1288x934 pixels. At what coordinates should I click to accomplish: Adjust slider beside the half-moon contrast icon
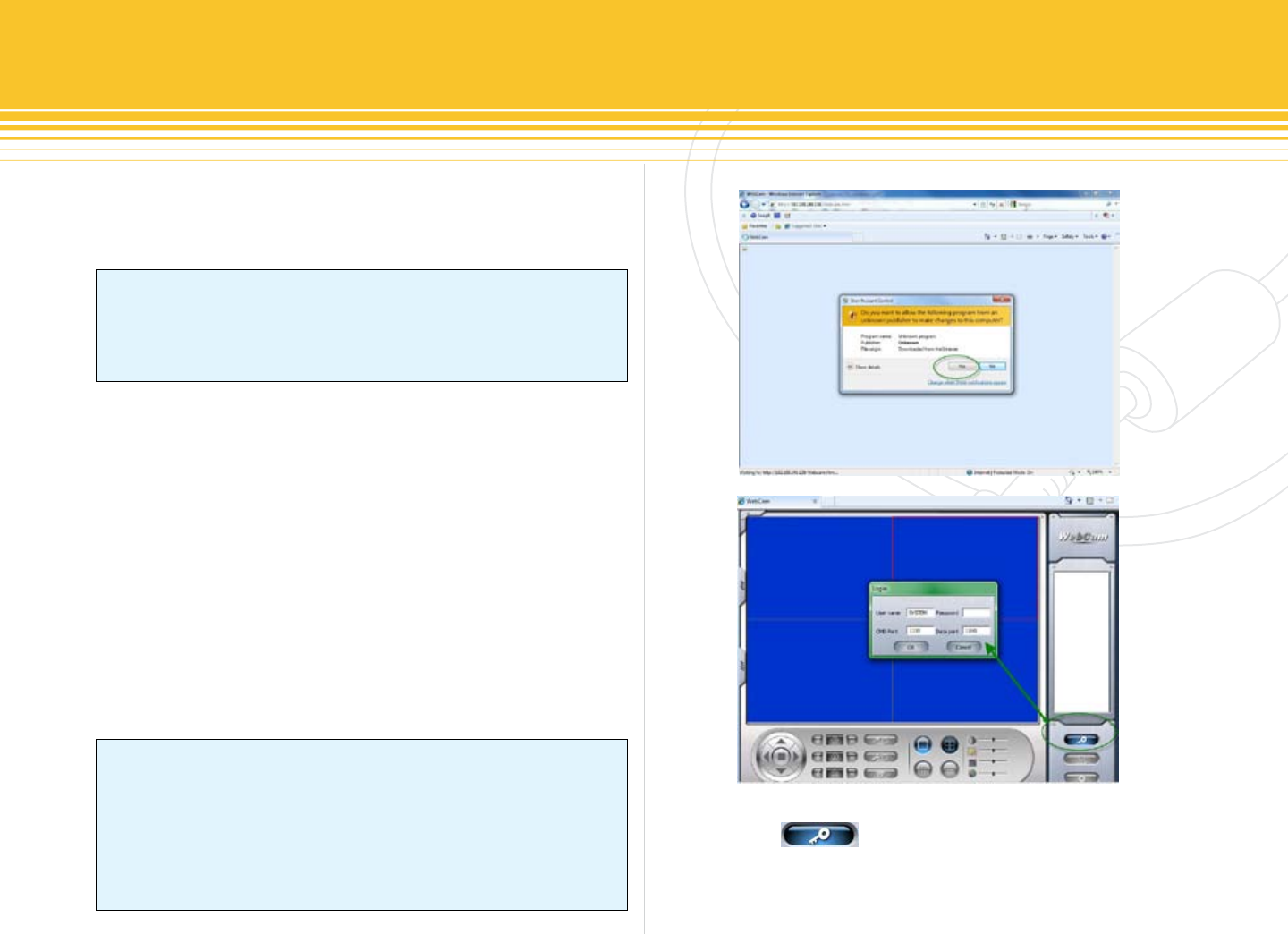993,741
